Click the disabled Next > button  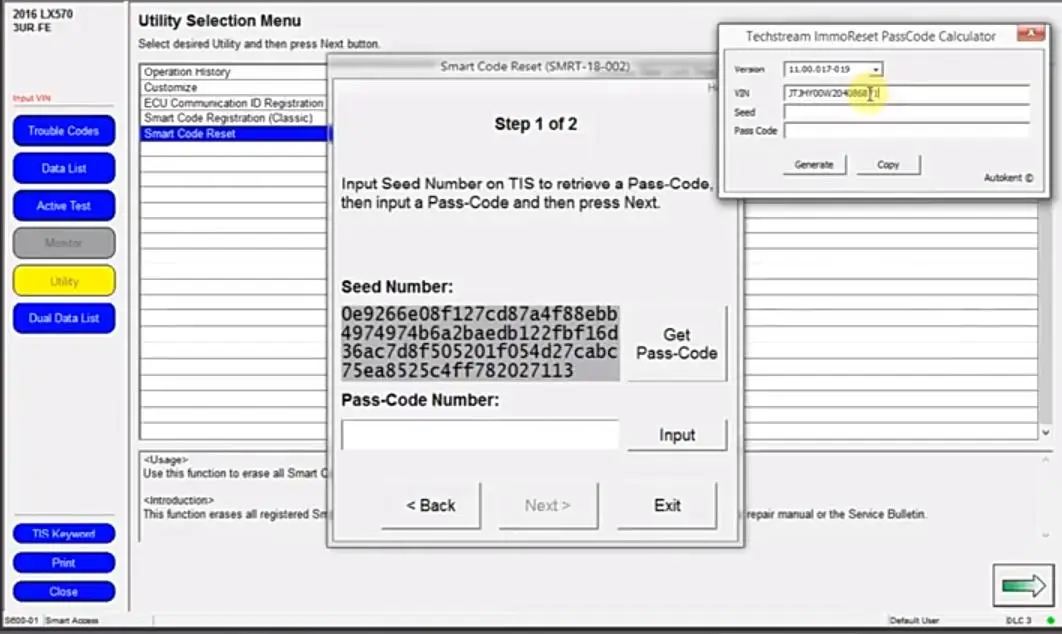548,505
